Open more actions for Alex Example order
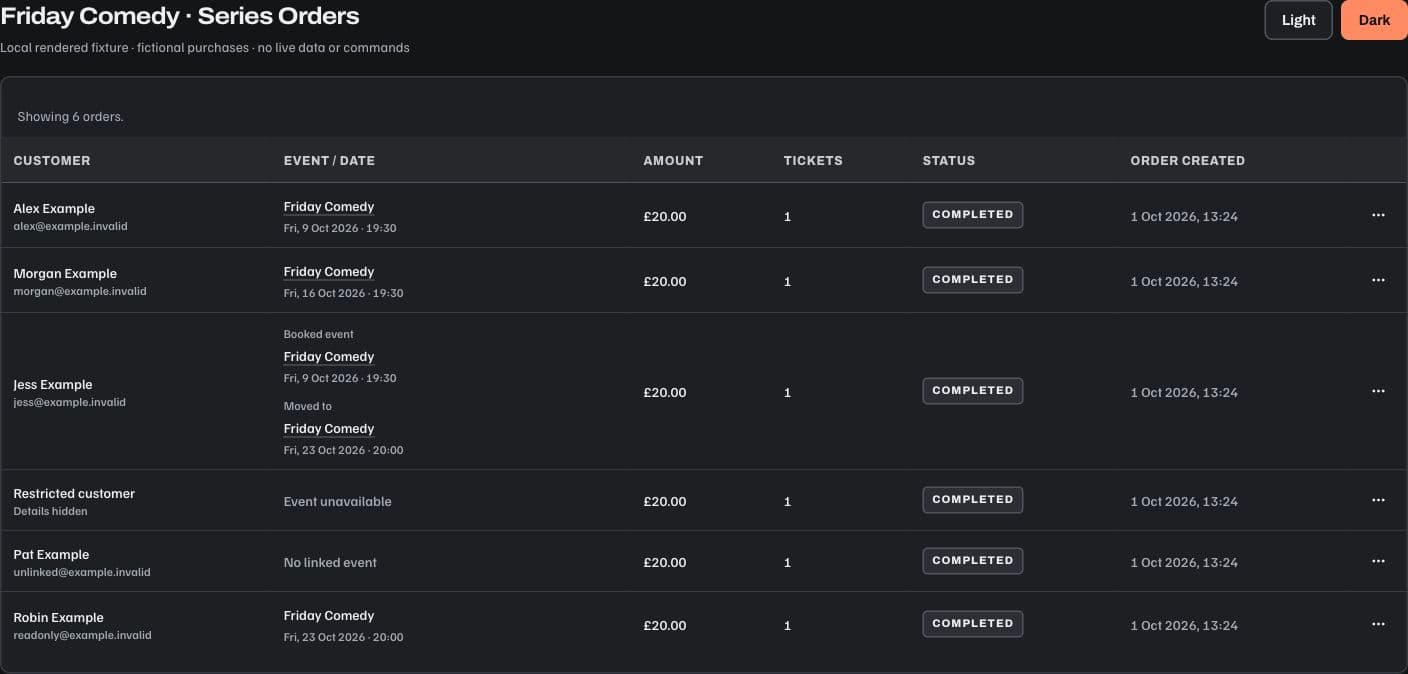Viewport: 1408px width, 674px height. click(1378, 215)
